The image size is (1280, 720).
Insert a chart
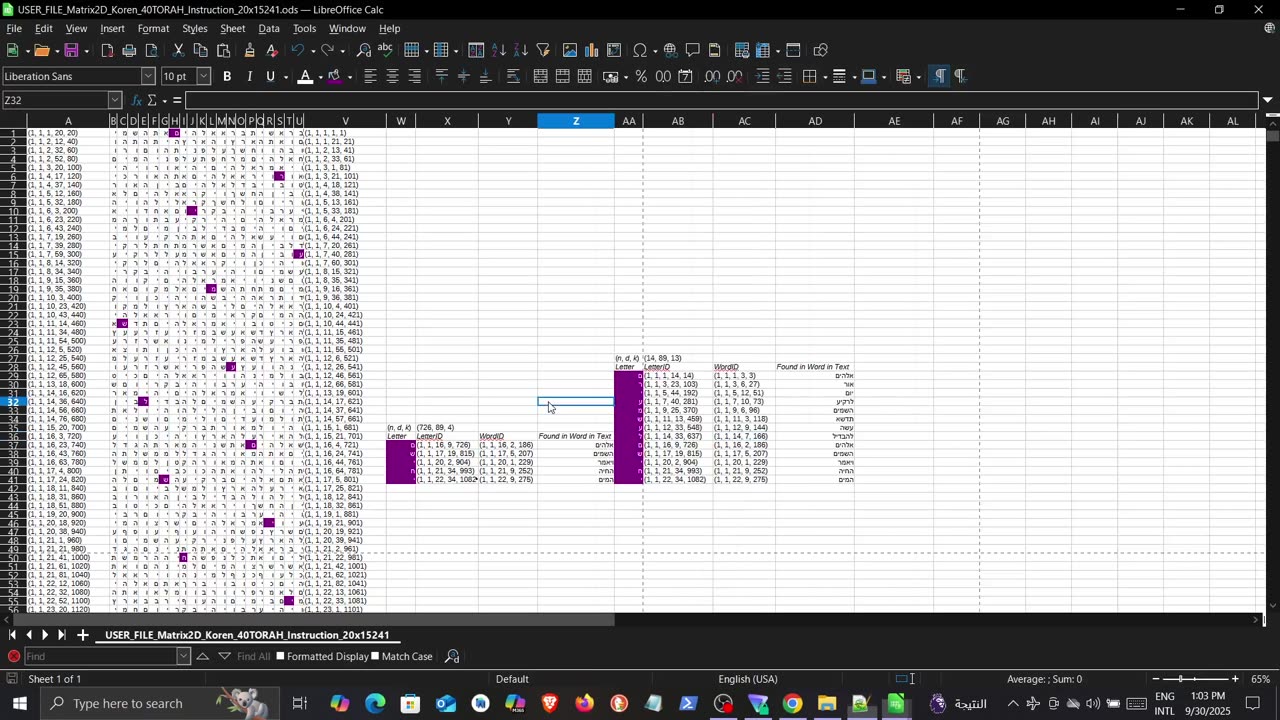tap(592, 50)
